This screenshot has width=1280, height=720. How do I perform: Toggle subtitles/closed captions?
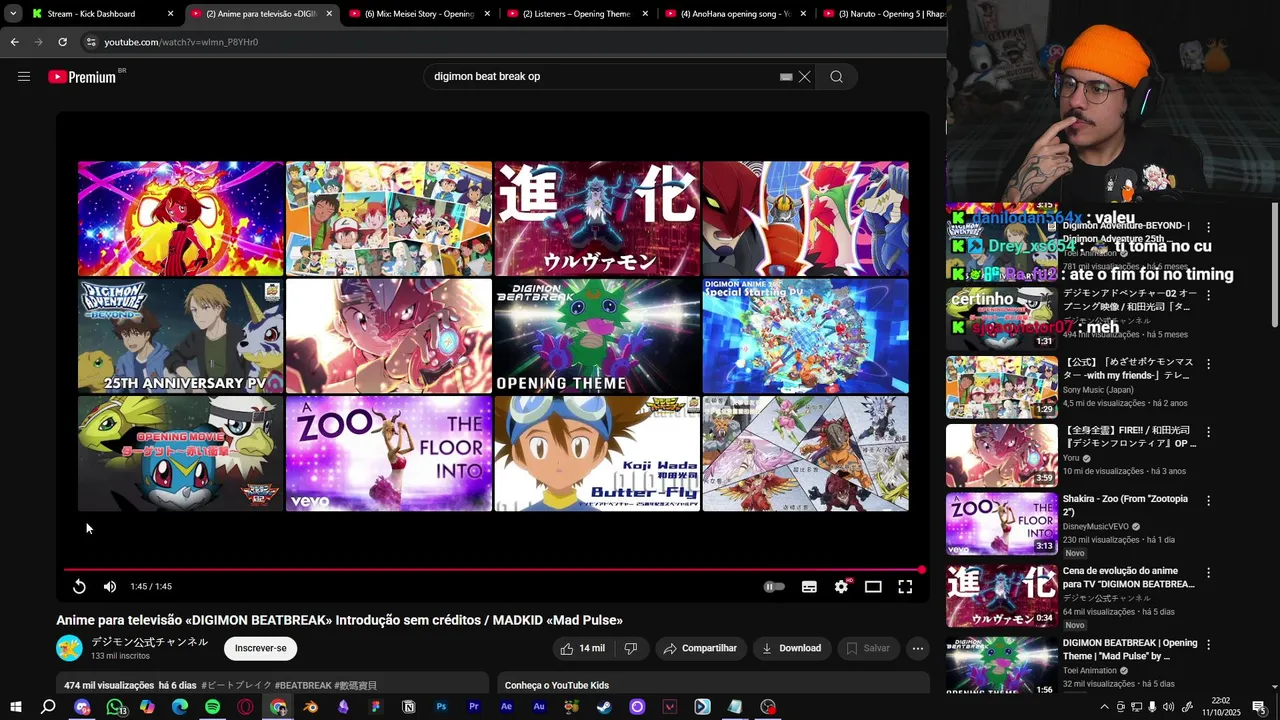(x=809, y=587)
